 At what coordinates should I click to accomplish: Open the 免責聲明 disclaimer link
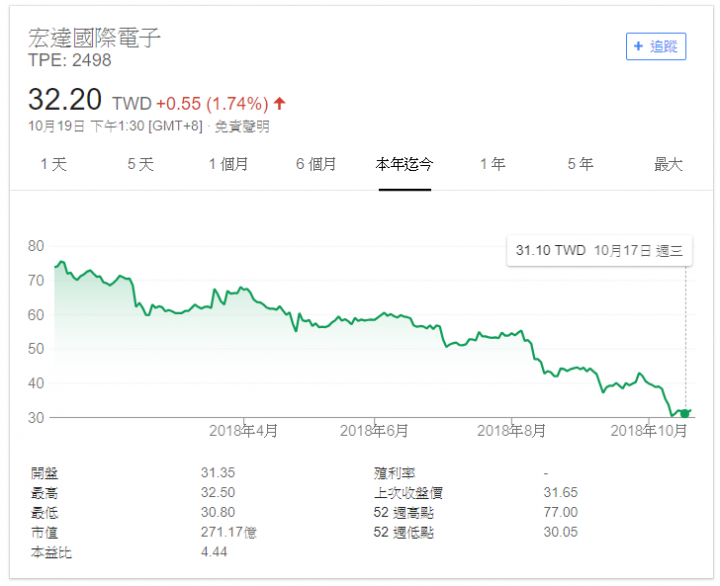tap(242, 126)
